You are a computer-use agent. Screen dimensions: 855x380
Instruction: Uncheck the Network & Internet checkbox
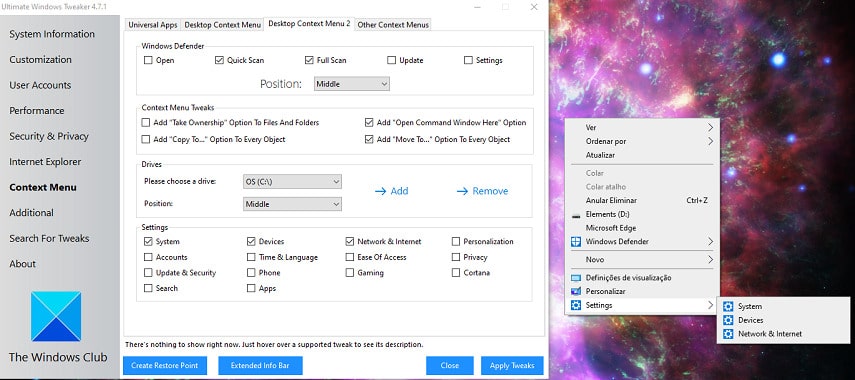click(x=350, y=242)
